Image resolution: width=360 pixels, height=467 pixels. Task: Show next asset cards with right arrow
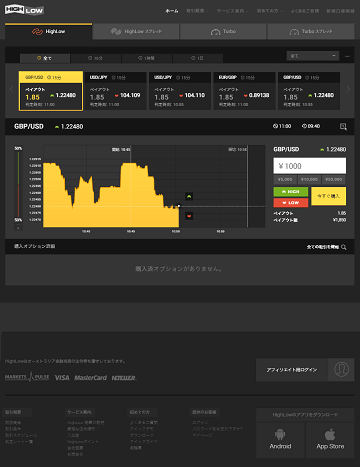click(348, 89)
